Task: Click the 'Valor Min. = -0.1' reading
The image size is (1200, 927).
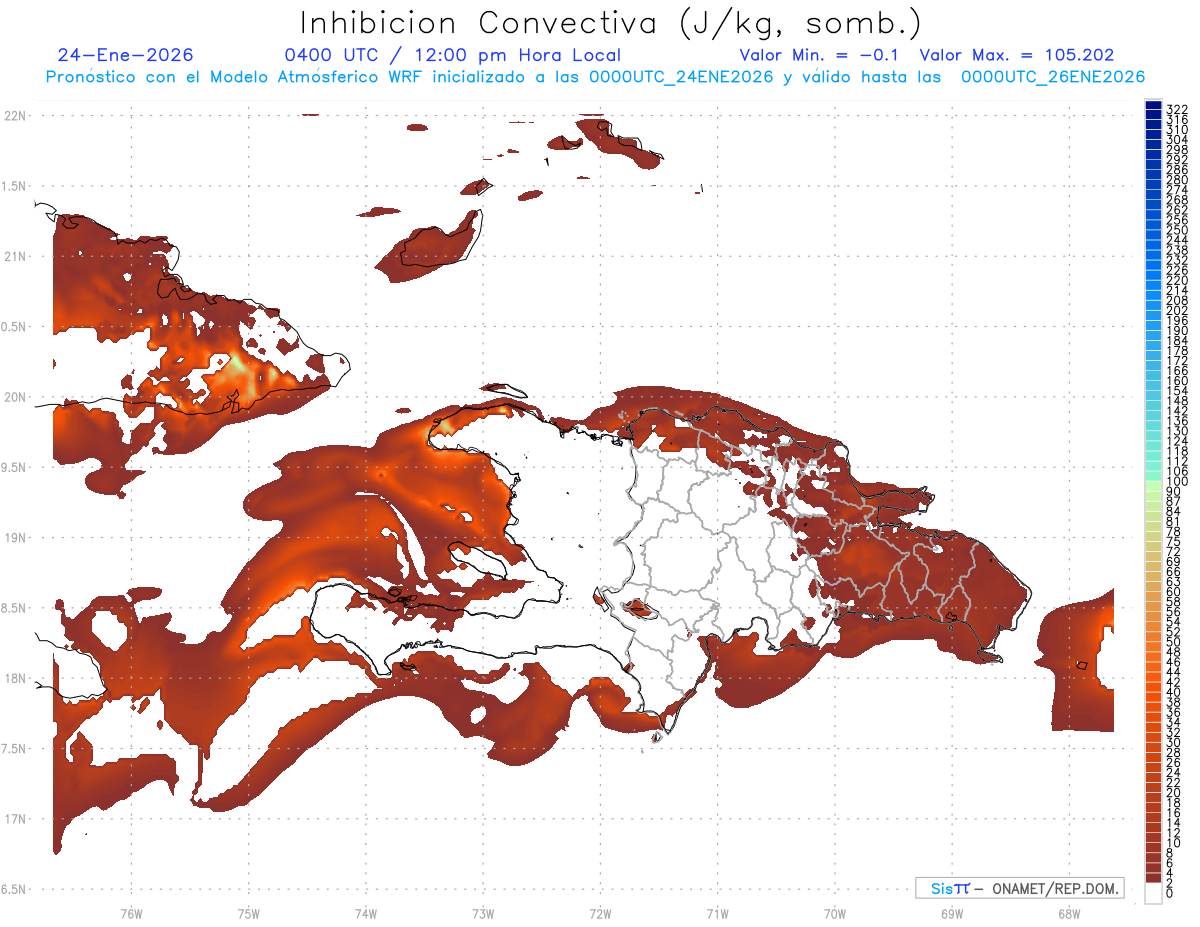Action: [820, 55]
